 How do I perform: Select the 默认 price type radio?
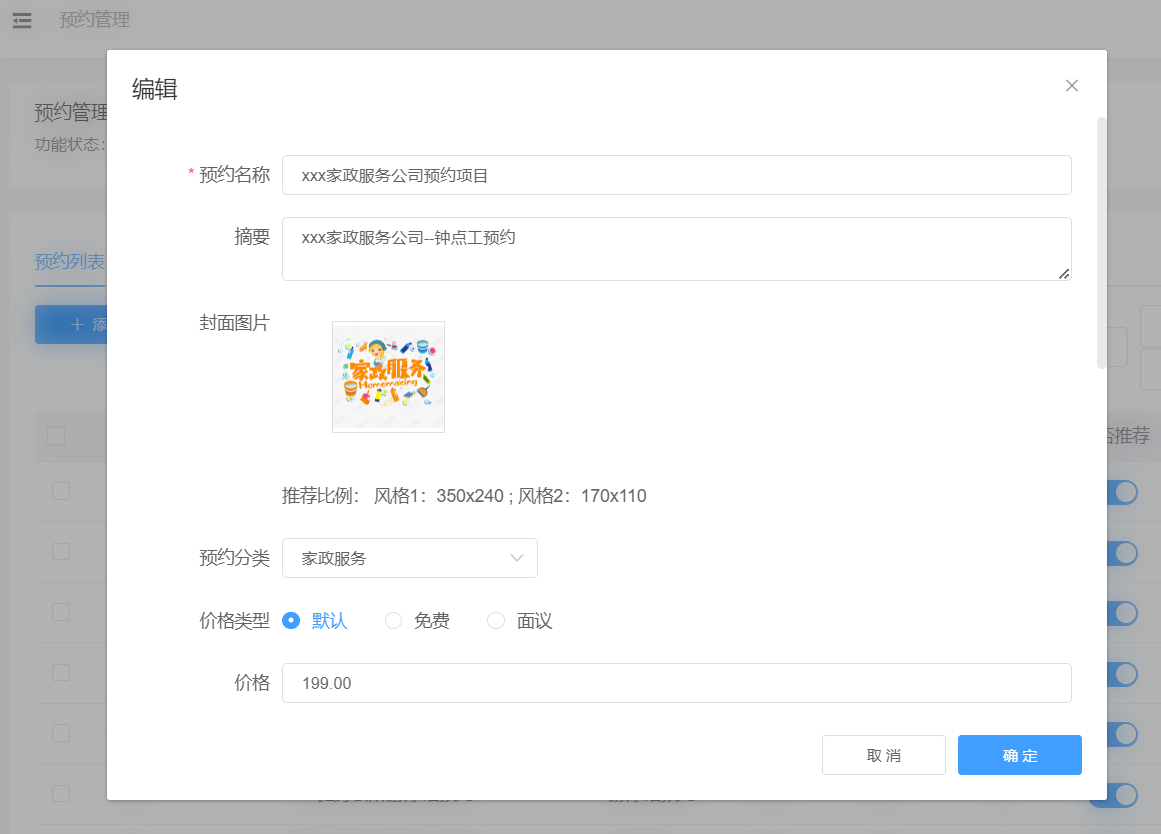click(x=292, y=621)
